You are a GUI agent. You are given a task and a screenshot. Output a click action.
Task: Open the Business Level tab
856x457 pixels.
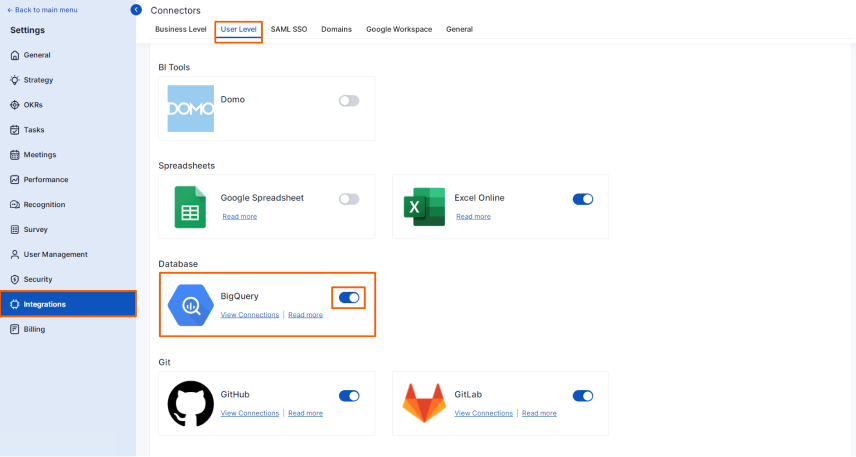click(181, 29)
